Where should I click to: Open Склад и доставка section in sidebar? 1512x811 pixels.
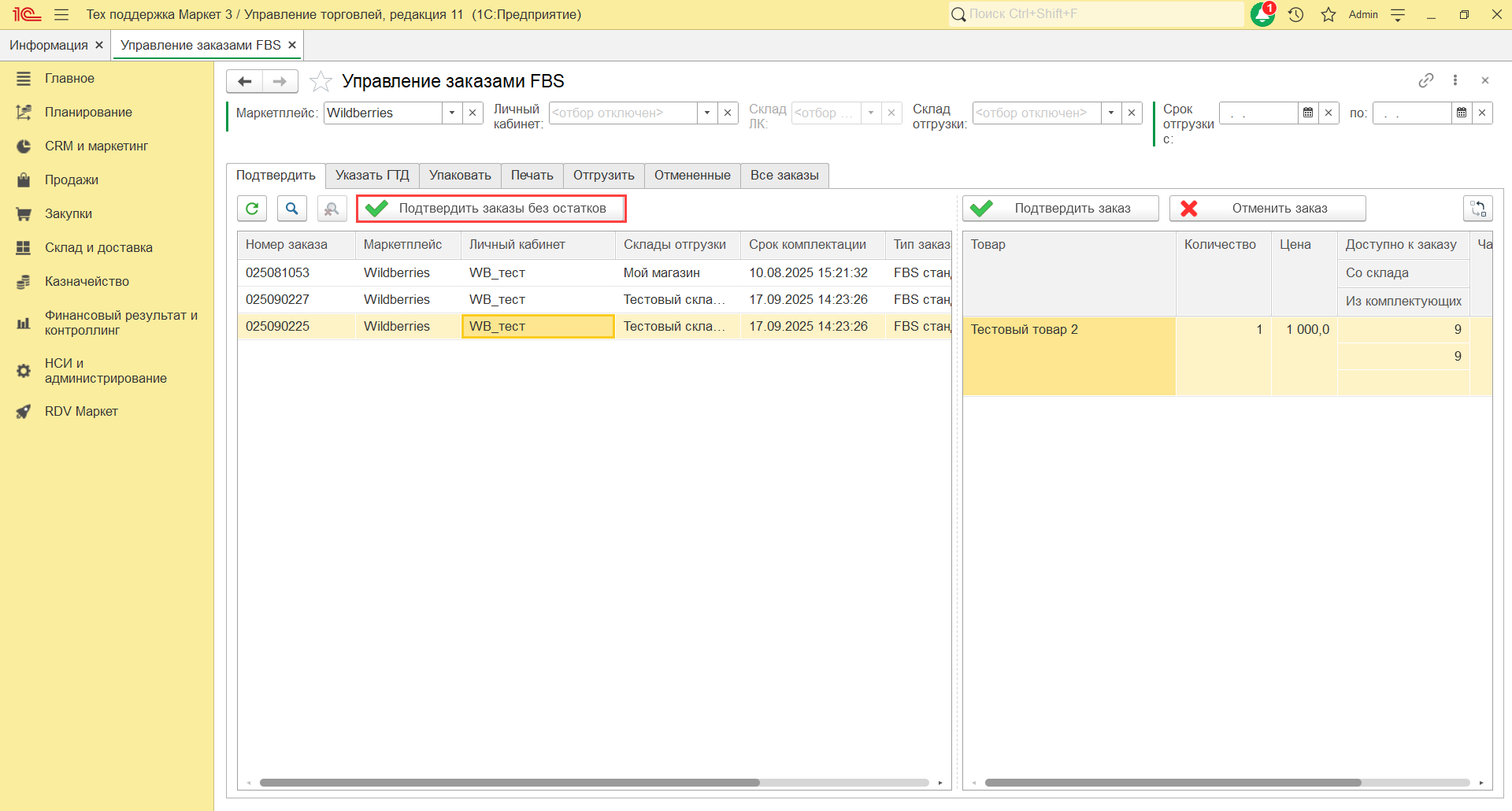coord(98,247)
